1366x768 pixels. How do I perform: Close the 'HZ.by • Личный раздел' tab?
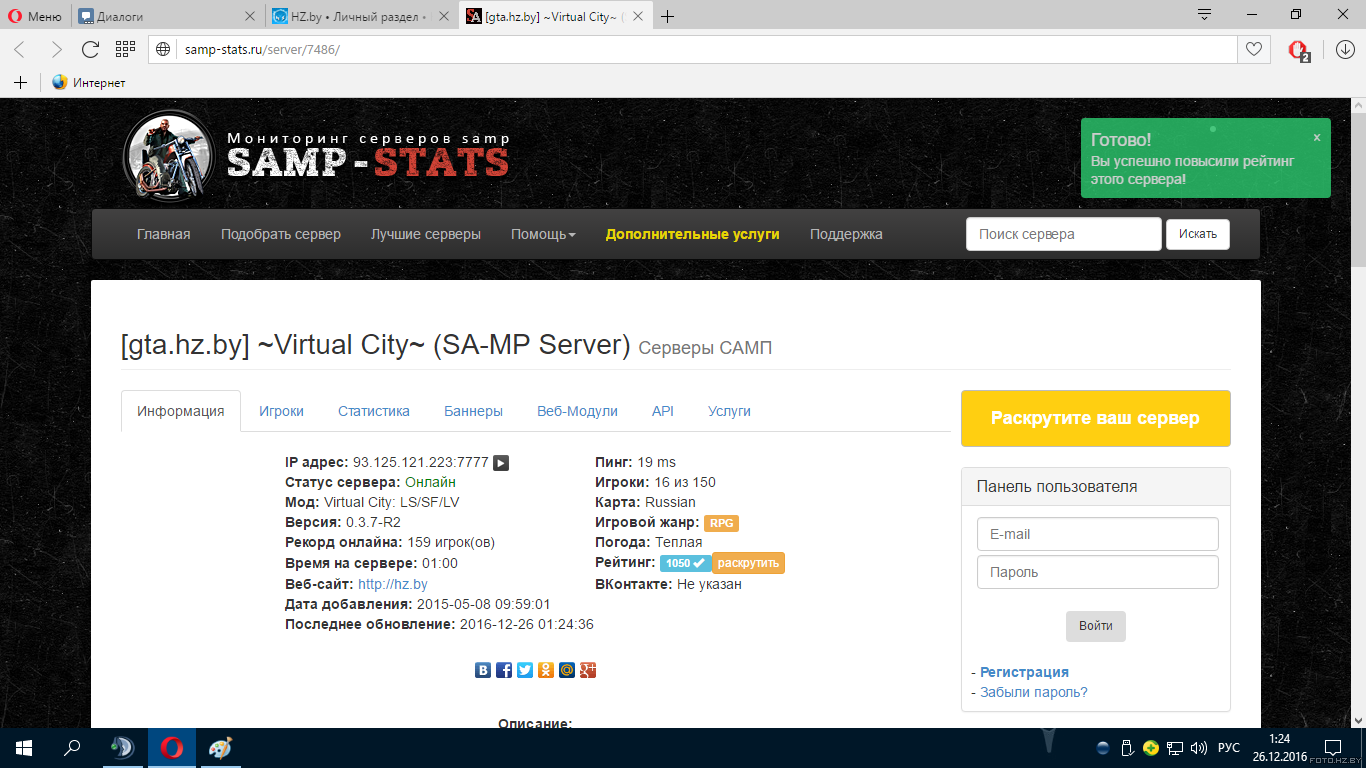[445, 16]
